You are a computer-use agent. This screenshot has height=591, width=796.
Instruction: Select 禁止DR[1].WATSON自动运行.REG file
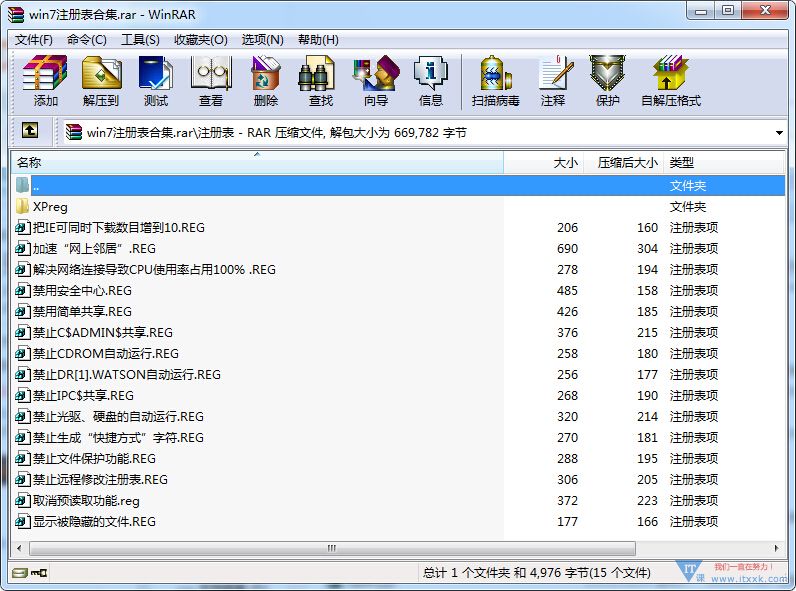pyautogui.click(x=127, y=375)
